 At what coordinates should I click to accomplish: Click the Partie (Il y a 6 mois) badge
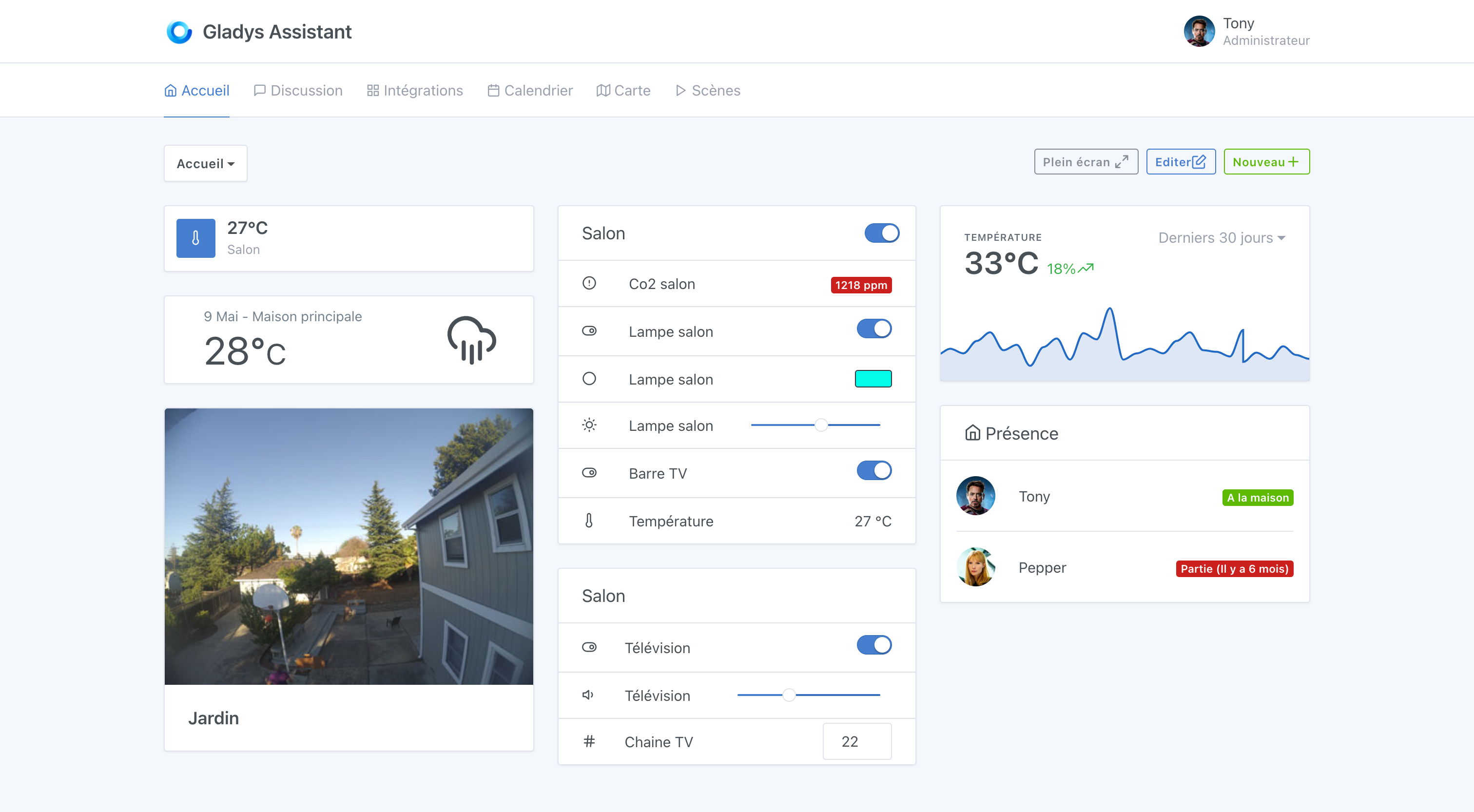1234,568
